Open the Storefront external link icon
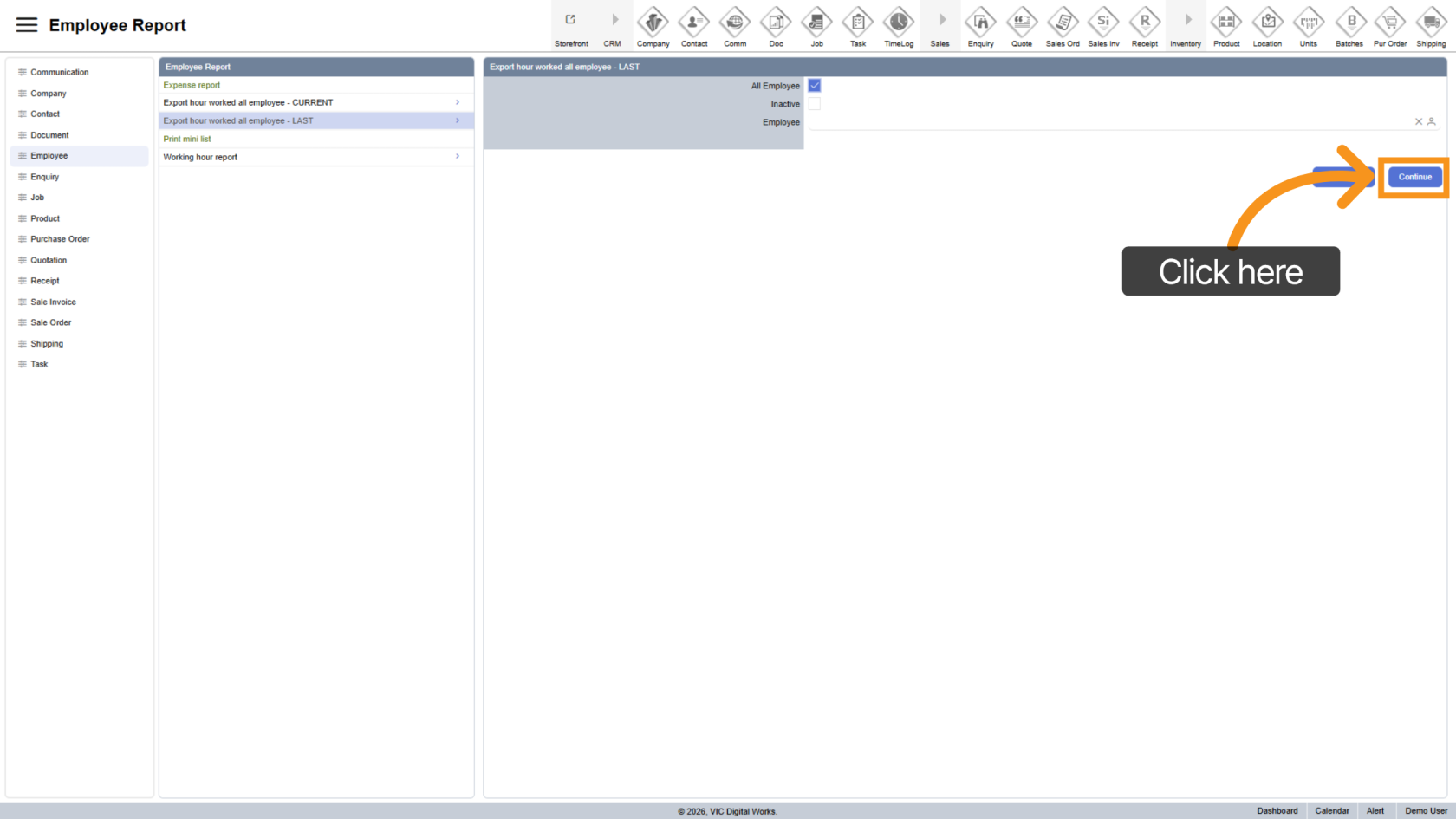 [x=570, y=20]
